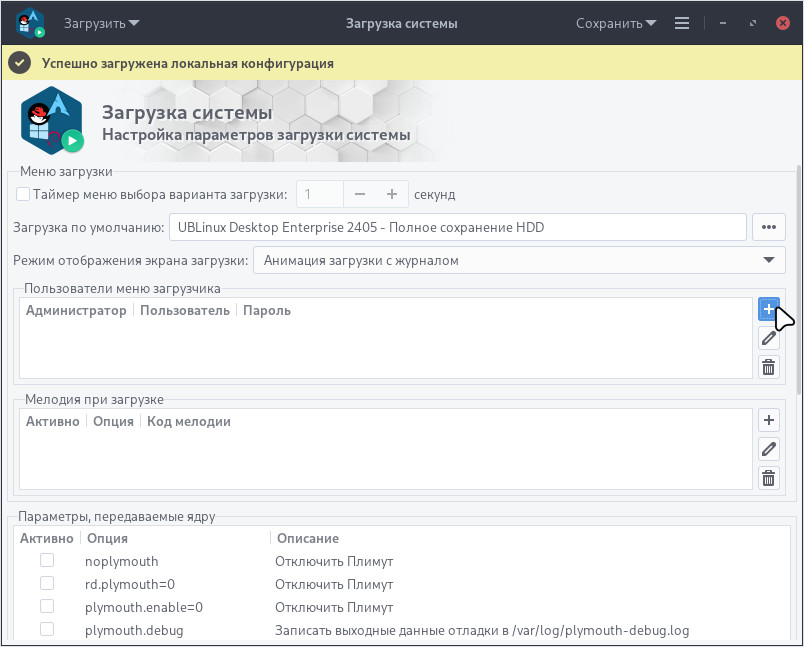Click the app logo icon in title bar
Image resolution: width=804 pixels, height=647 pixels.
pos(30,24)
